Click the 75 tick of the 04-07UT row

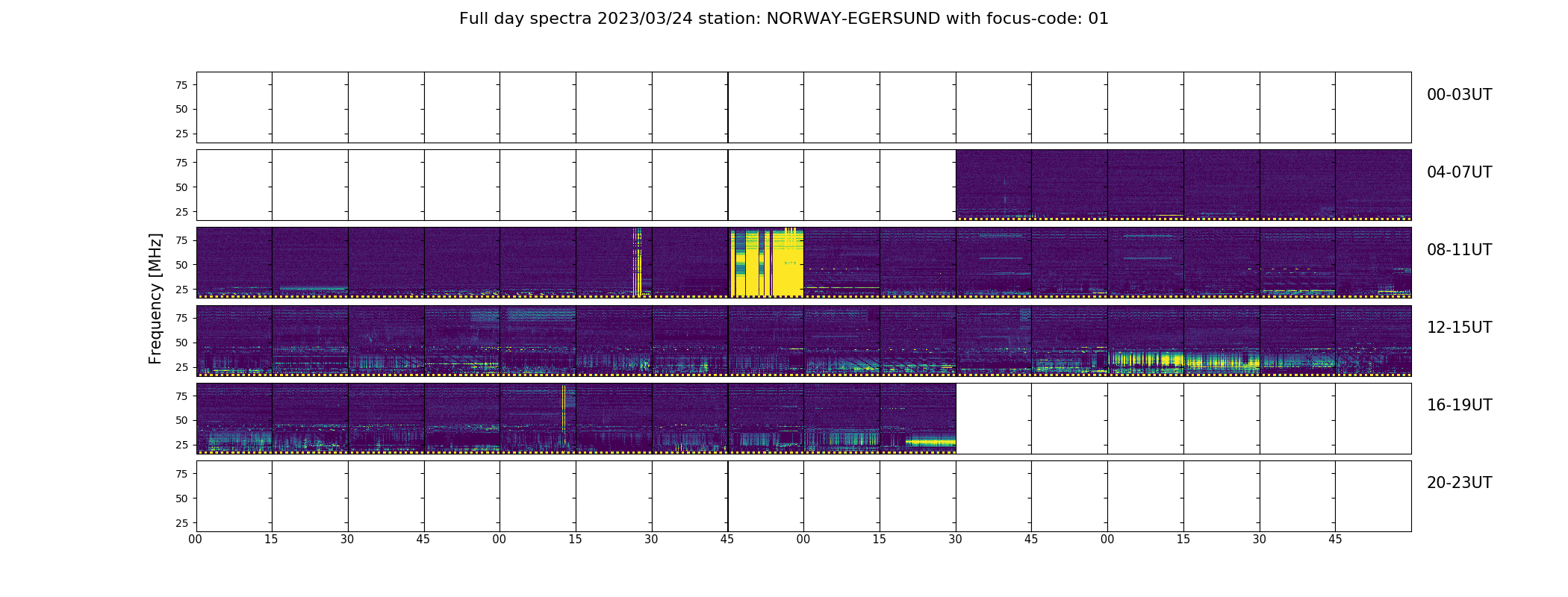coord(181,163)
